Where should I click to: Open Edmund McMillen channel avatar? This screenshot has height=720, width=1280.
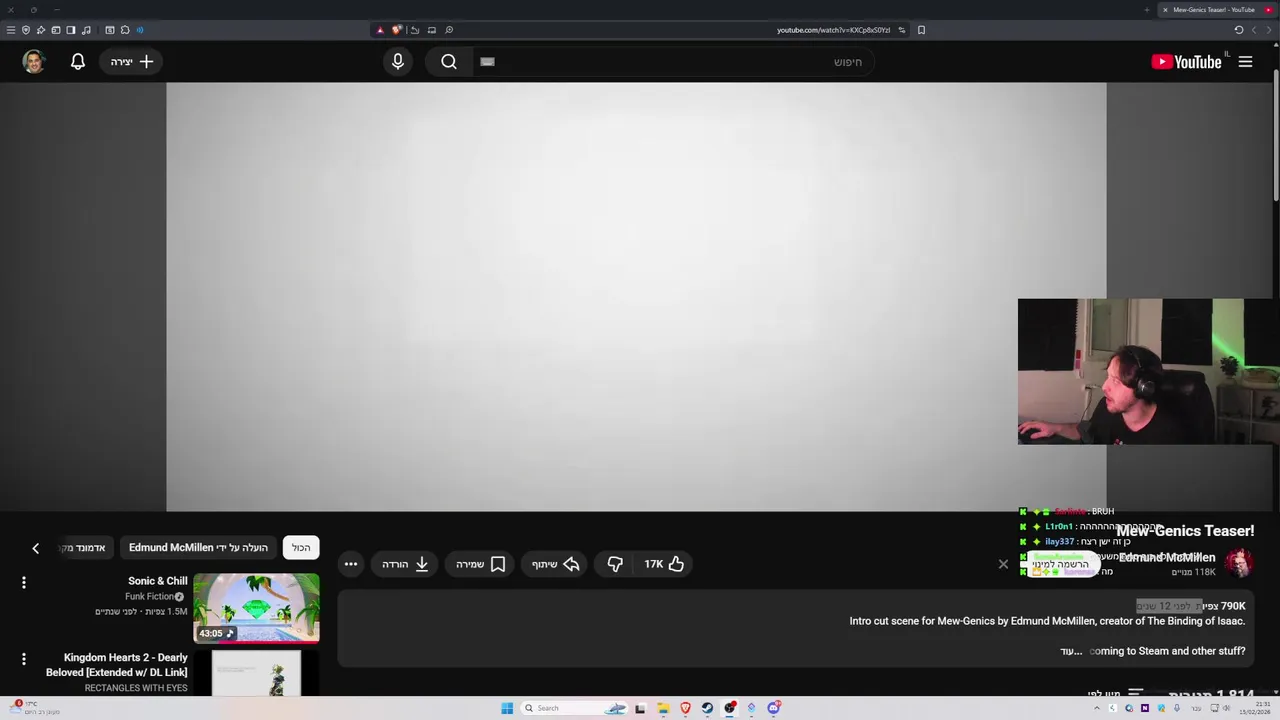pos(1238,563)
